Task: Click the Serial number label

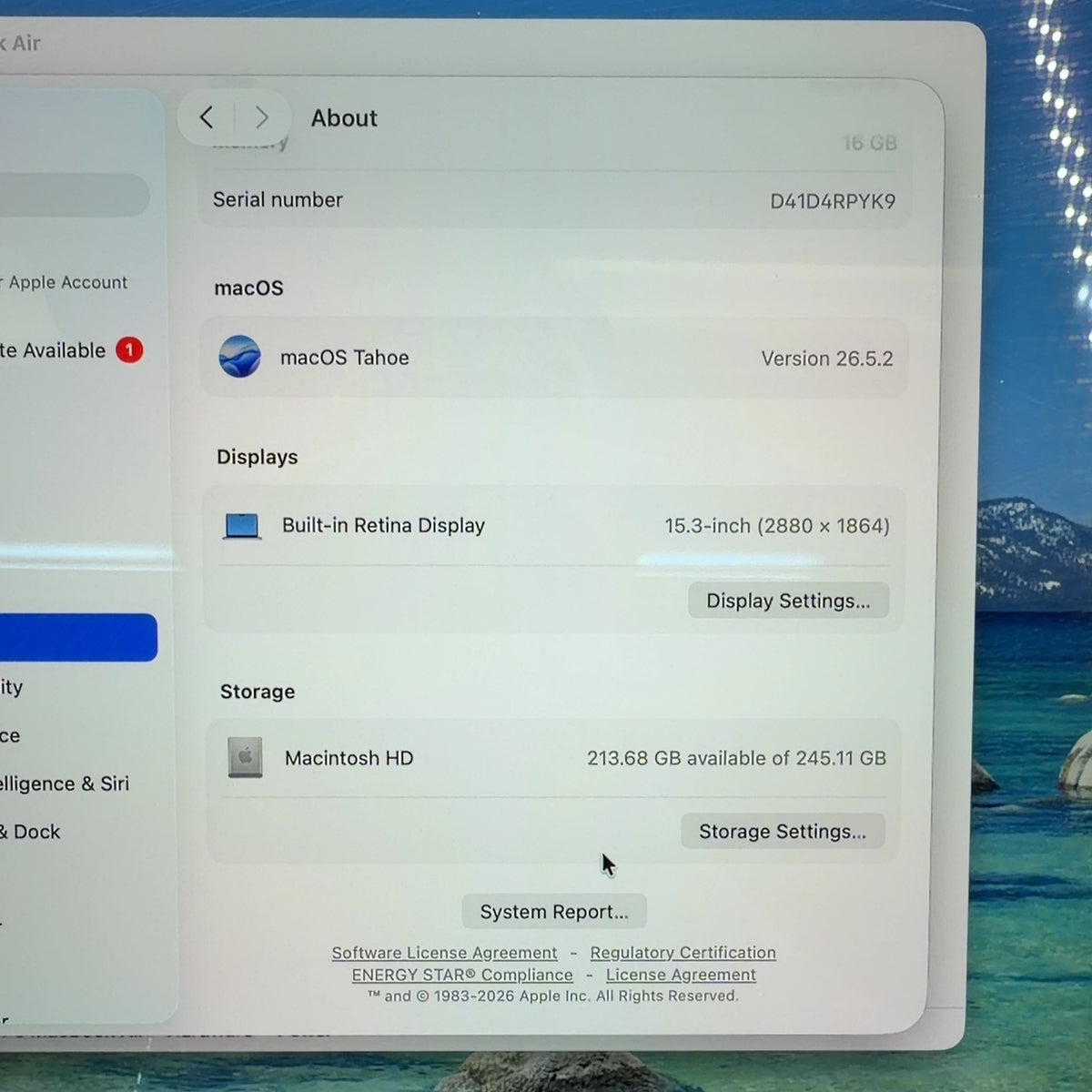Action: click(x=278, y=200)
